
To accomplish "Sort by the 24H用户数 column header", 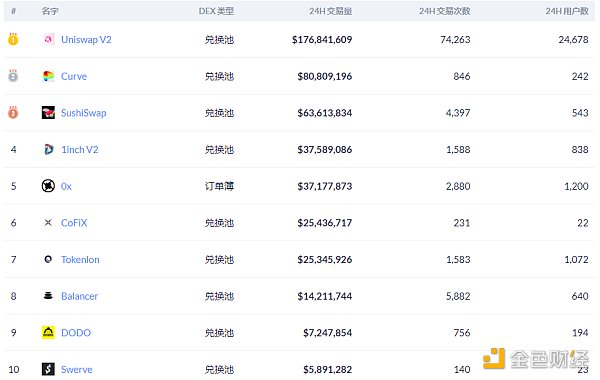I will [x=567, y=11].
